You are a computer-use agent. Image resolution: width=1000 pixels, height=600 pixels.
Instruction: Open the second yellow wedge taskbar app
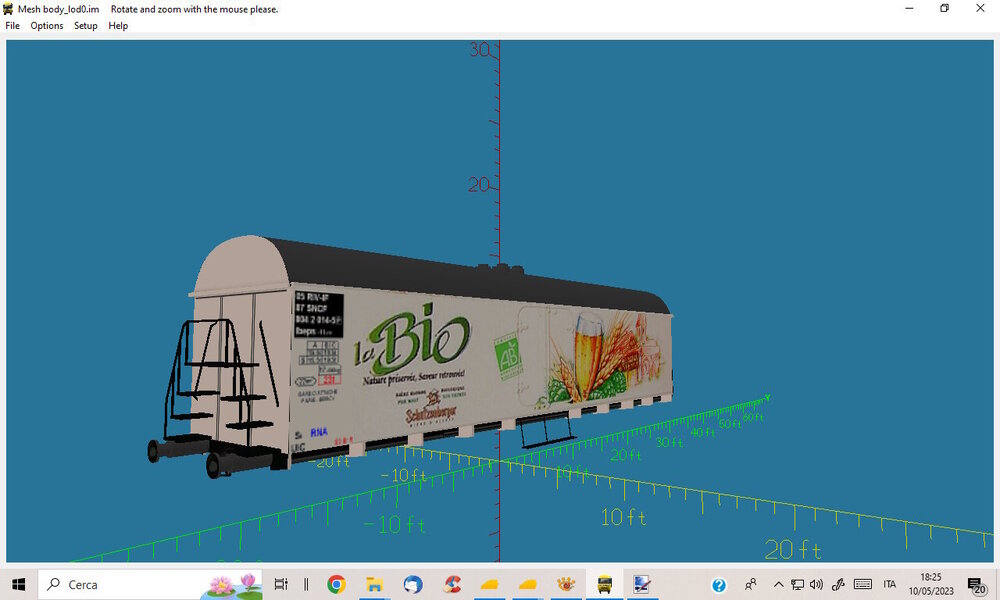pos(527,584)
